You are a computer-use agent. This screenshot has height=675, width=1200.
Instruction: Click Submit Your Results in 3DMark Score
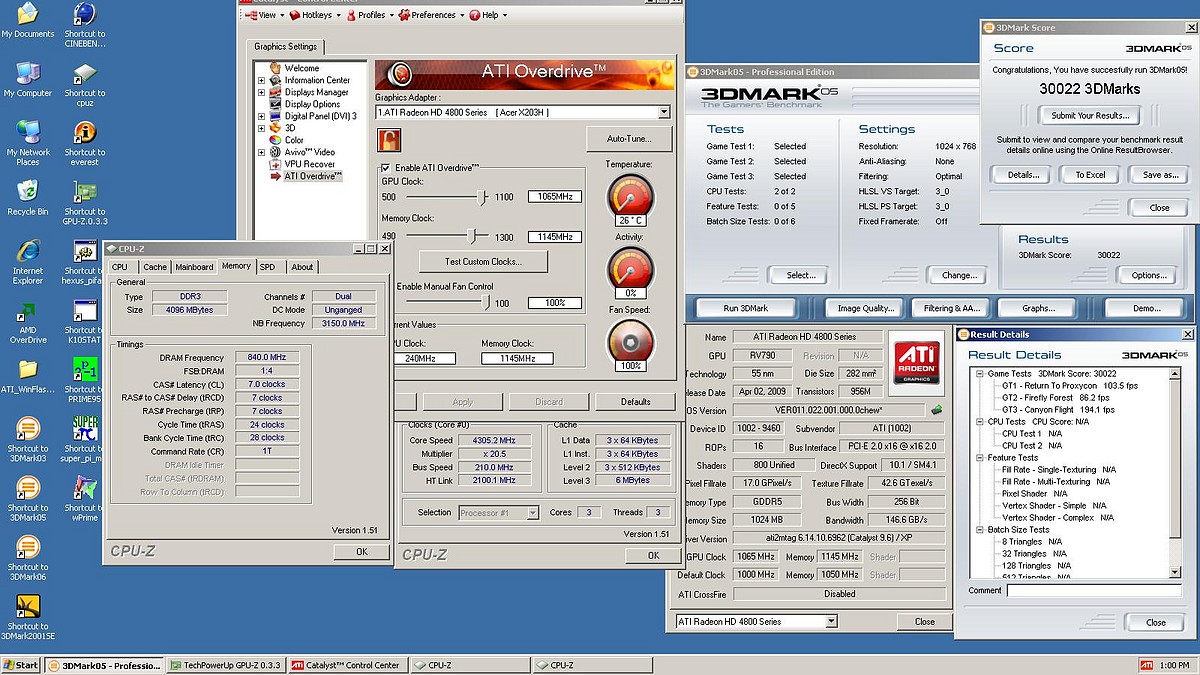[1090, 116]
